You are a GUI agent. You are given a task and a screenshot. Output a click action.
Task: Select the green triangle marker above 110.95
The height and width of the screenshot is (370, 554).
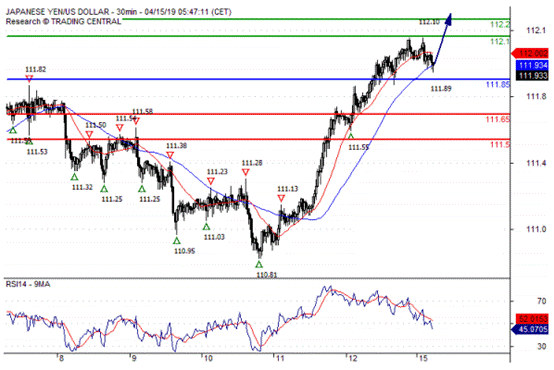coord(177,241)
